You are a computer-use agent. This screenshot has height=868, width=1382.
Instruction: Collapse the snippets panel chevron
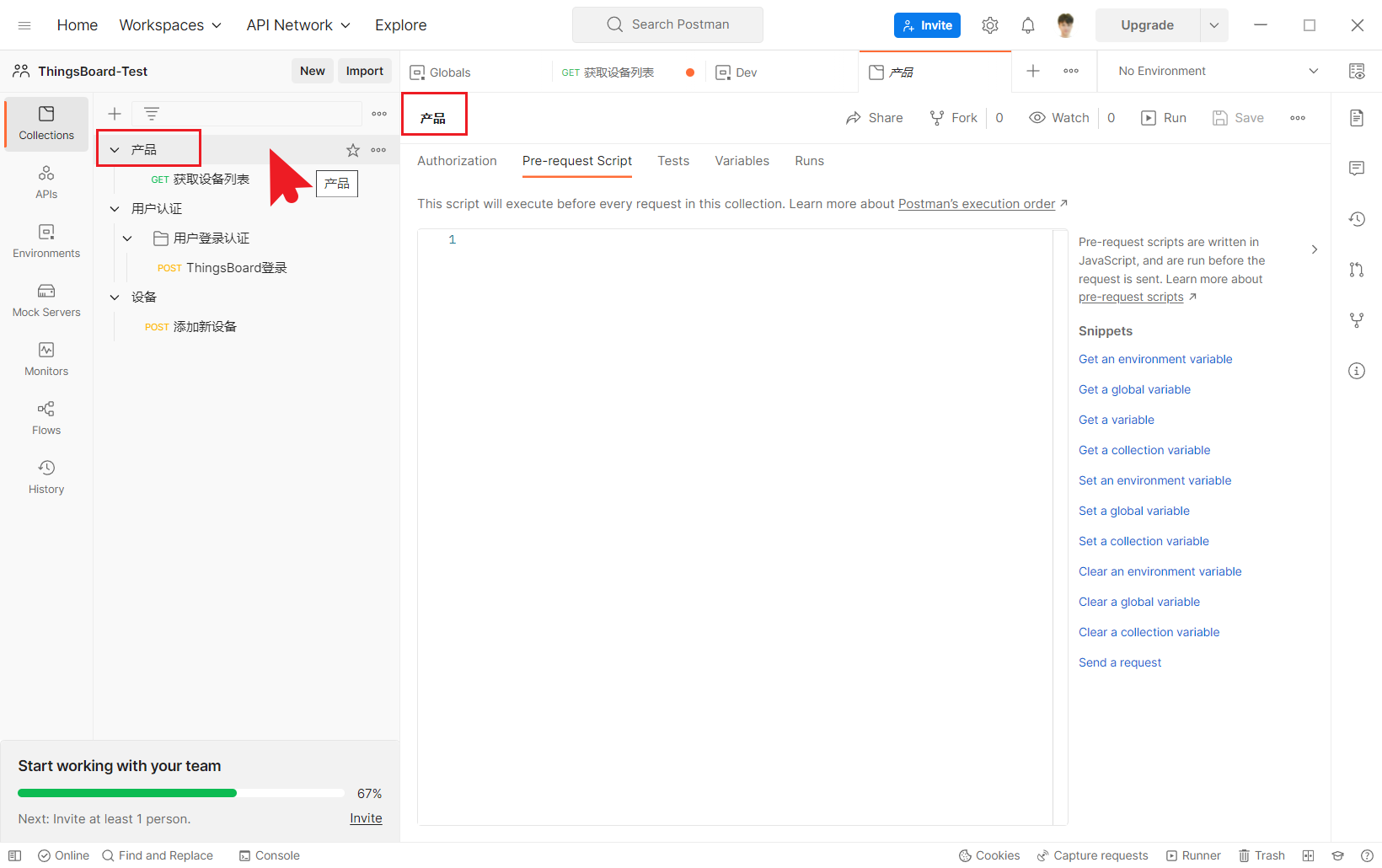(1315, 249)
